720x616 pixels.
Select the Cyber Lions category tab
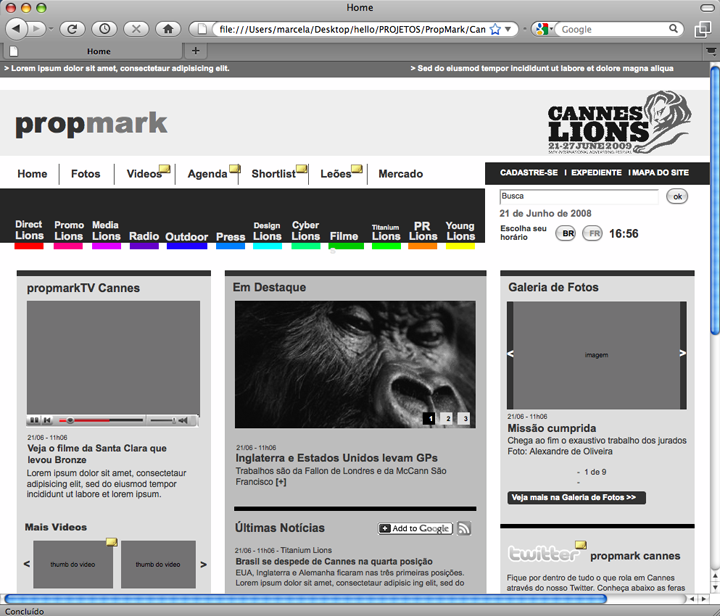[305, 231]
